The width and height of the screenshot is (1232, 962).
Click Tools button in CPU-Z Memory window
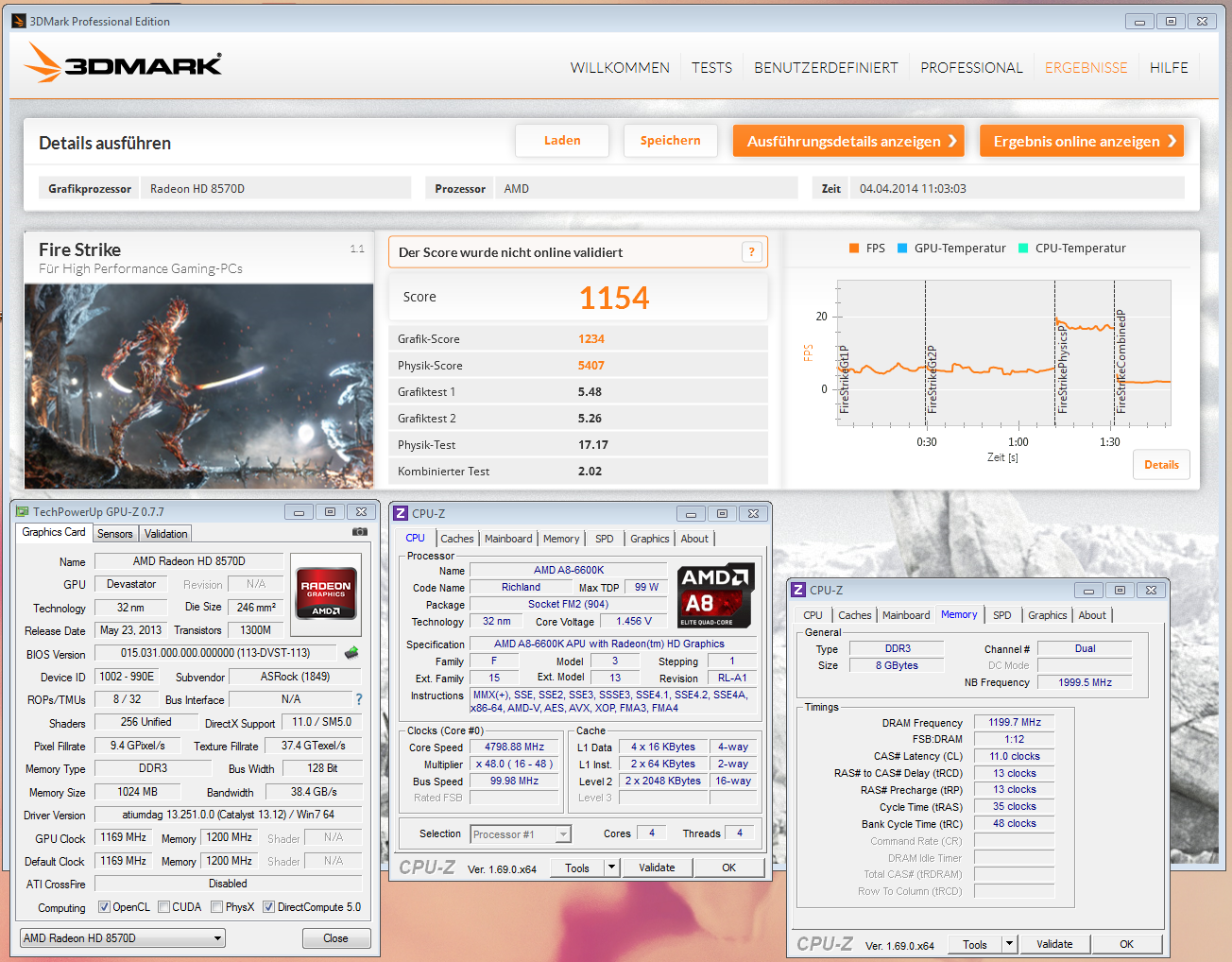tap(975, 944)
